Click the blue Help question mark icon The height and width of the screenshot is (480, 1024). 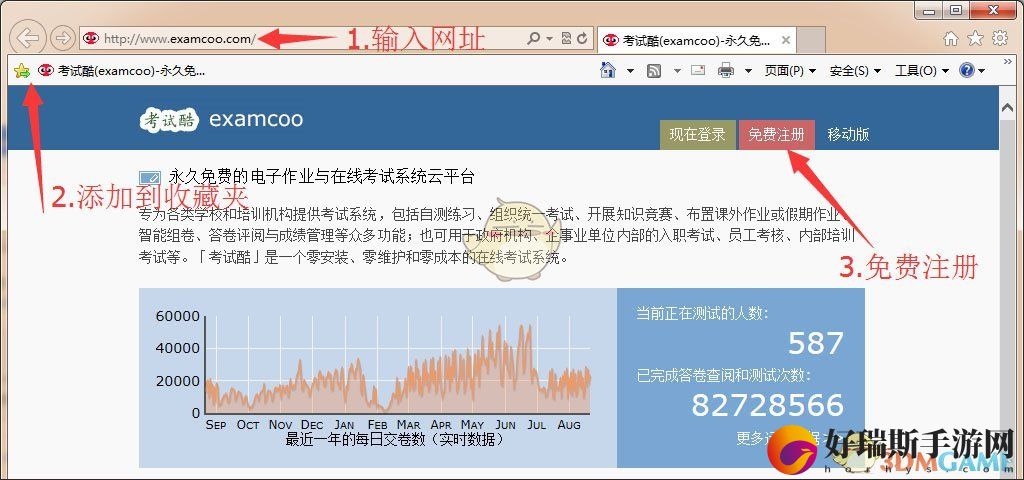coord(967,70)
